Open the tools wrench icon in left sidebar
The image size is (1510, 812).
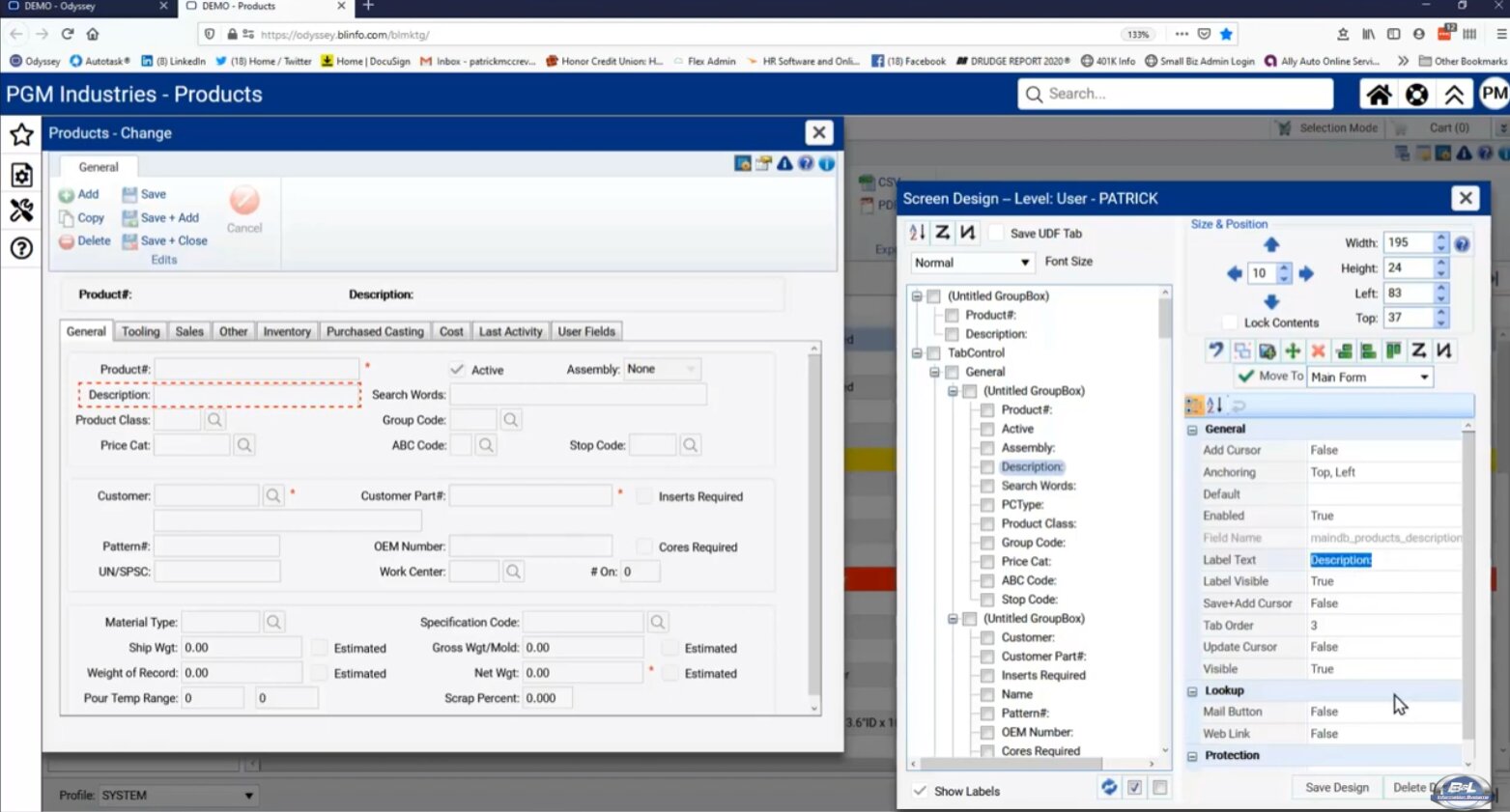tap(21, 210)
